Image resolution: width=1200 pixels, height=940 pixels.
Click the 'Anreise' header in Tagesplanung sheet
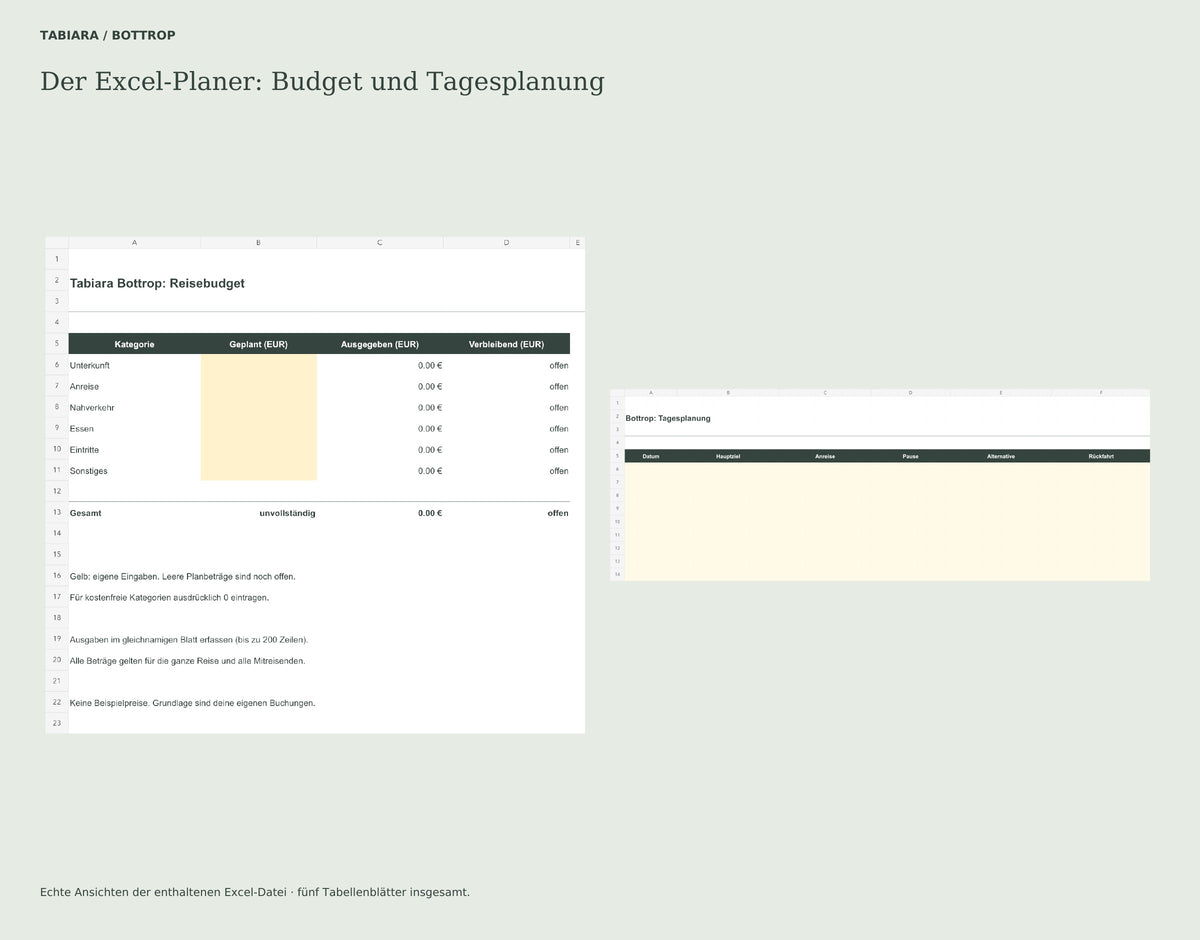point(825,456)
